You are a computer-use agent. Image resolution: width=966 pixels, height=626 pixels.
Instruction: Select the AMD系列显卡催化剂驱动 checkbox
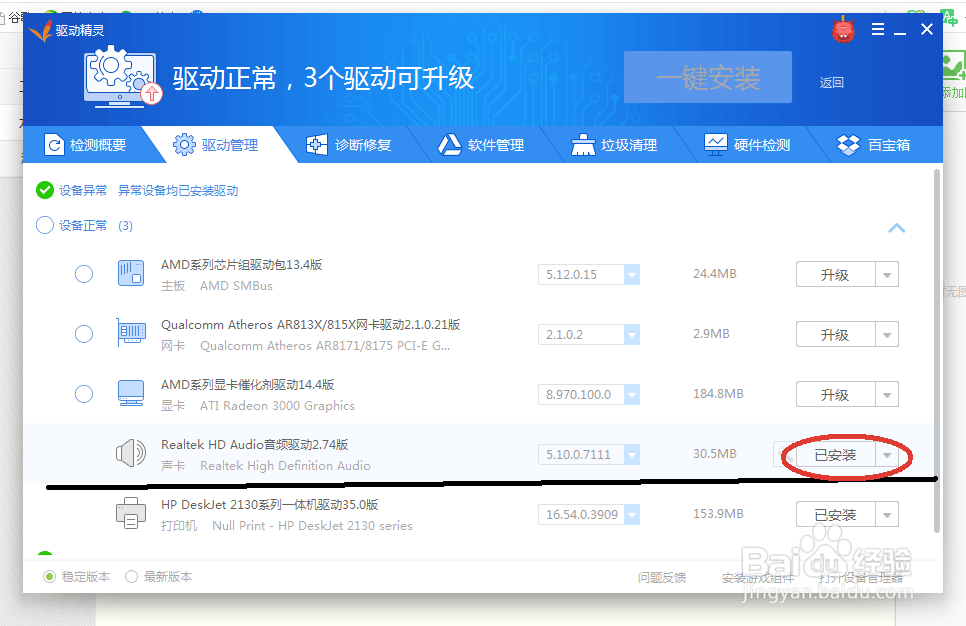click(84, 394)
